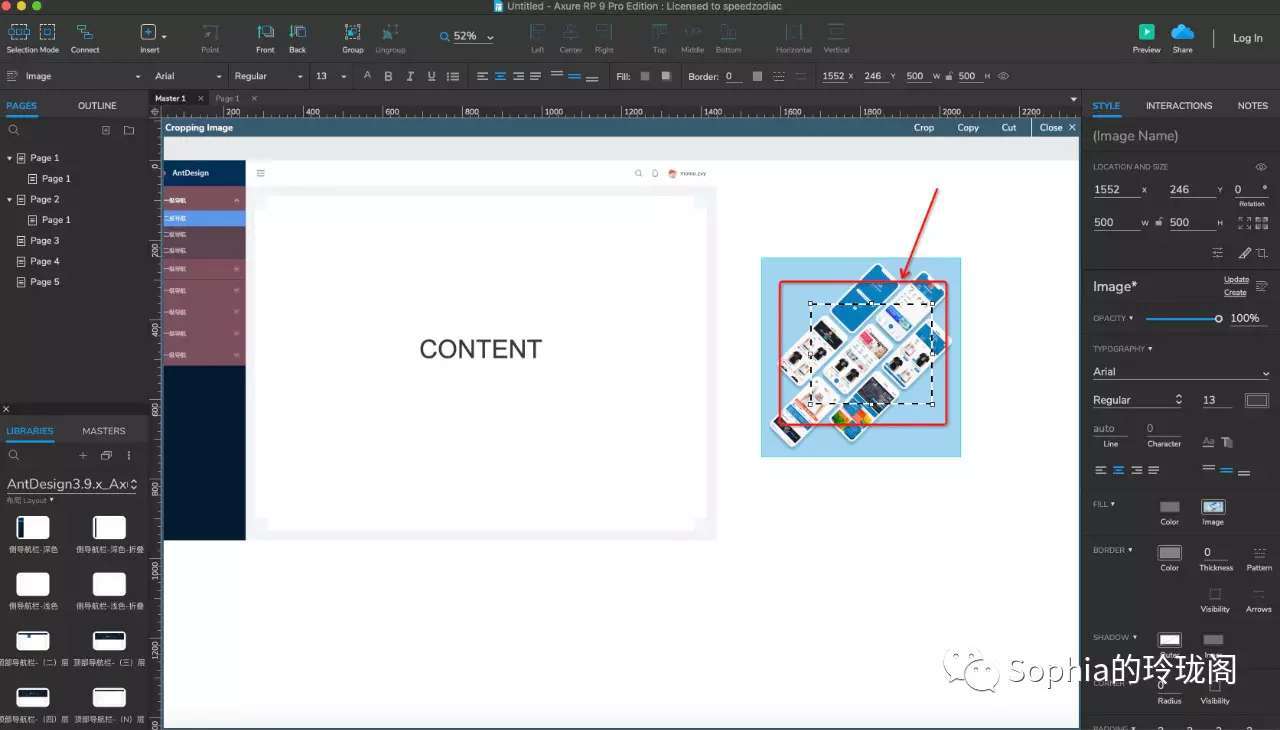Click the hamburger menu in canvas header
1280x730 pixels.
click(261, 173)
